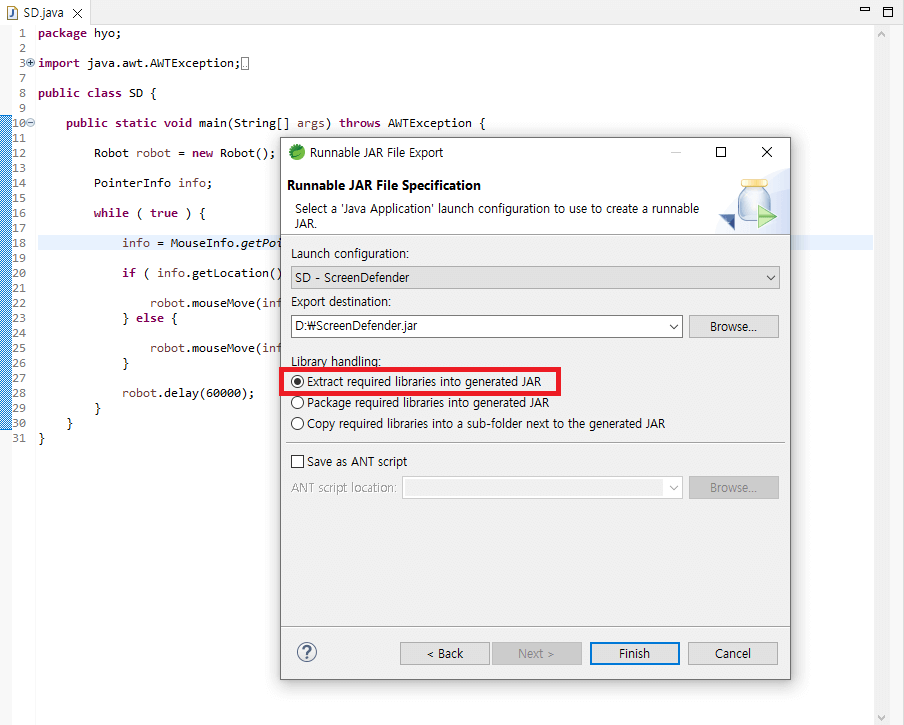The width and height of the screenshot is (904, 725).
Task: Click the editor scrollbar down arrow
Action: (x=881, y=717)
